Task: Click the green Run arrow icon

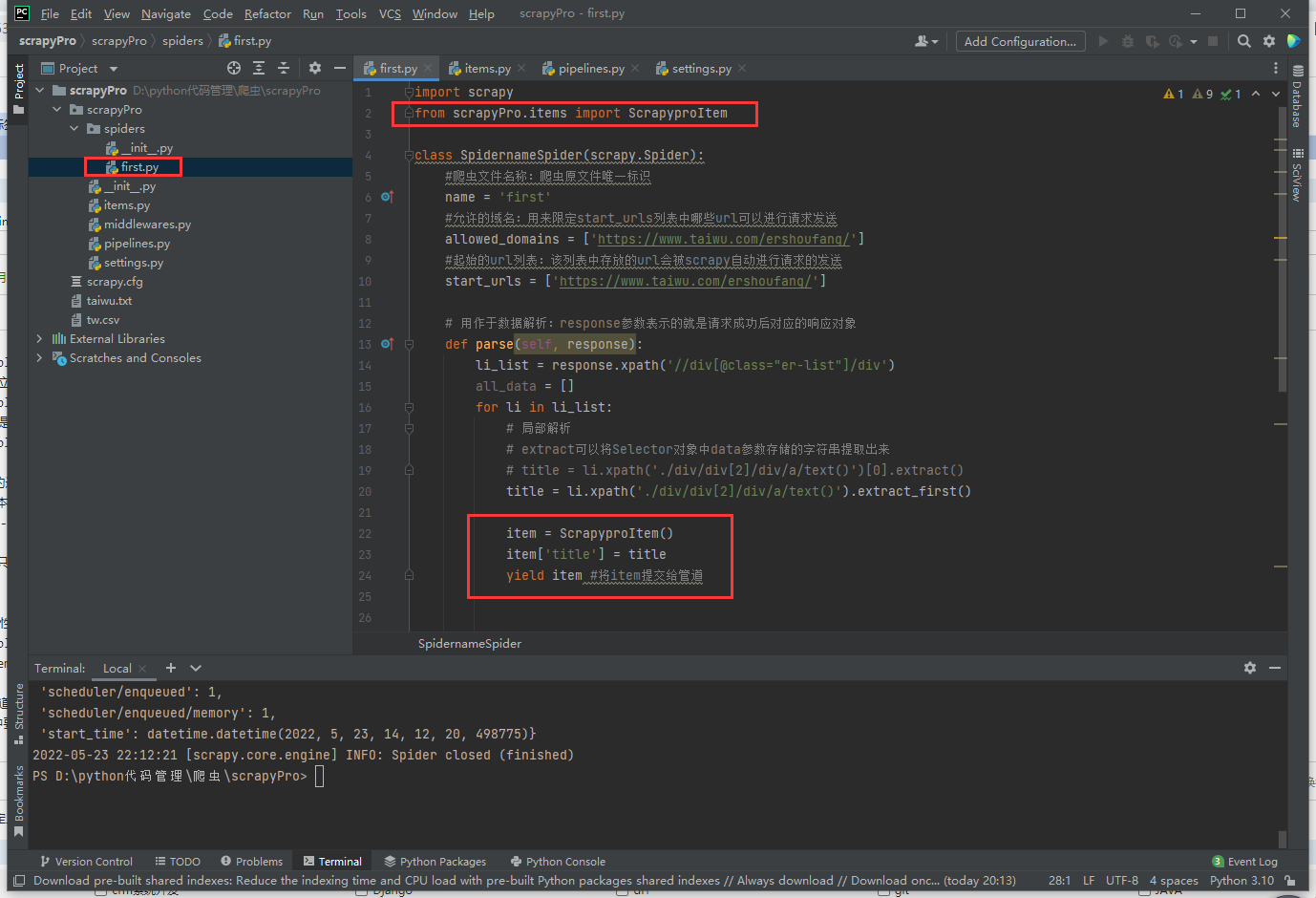Action: pos(1103,41)
